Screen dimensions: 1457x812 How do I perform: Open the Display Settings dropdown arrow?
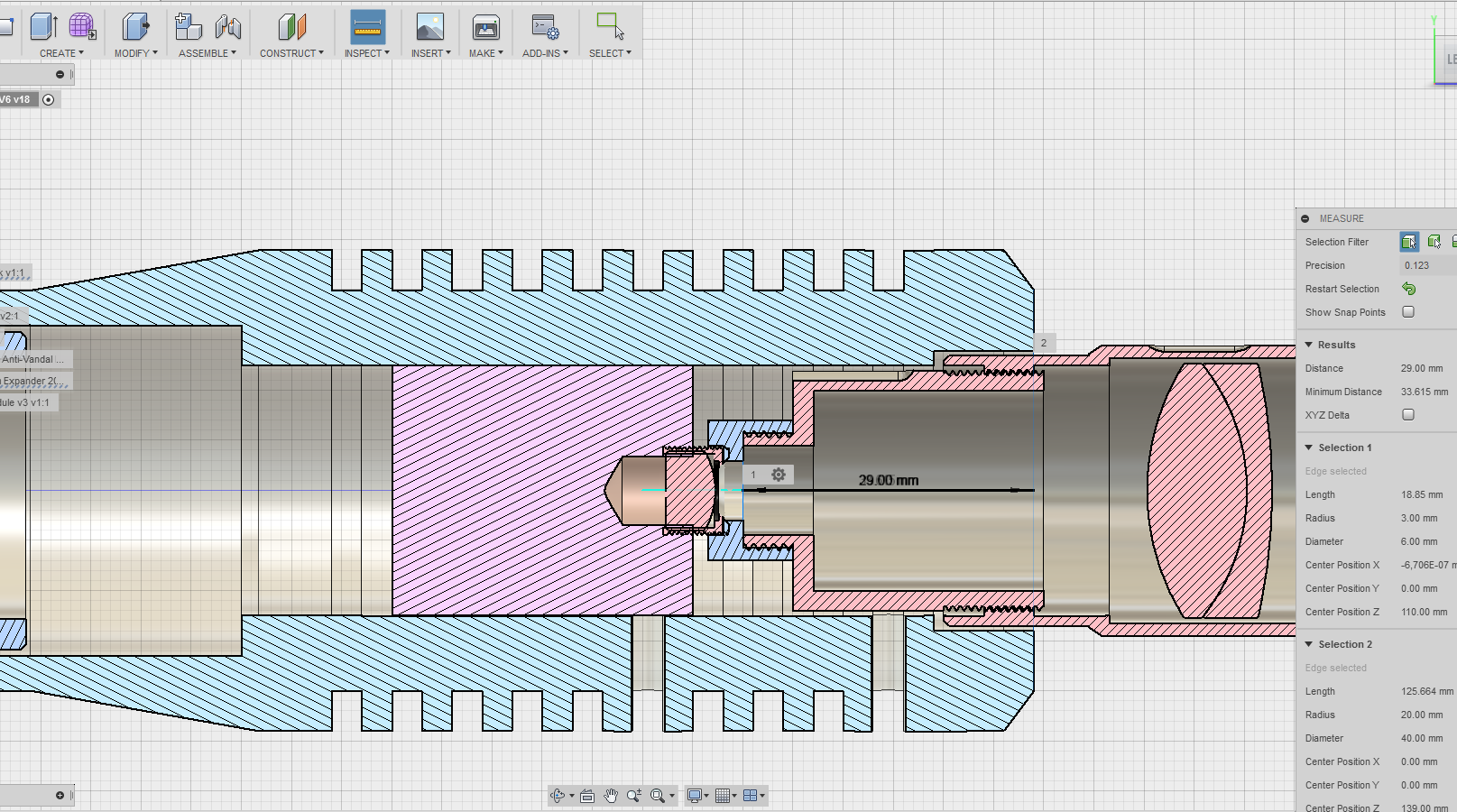[707, 797]
